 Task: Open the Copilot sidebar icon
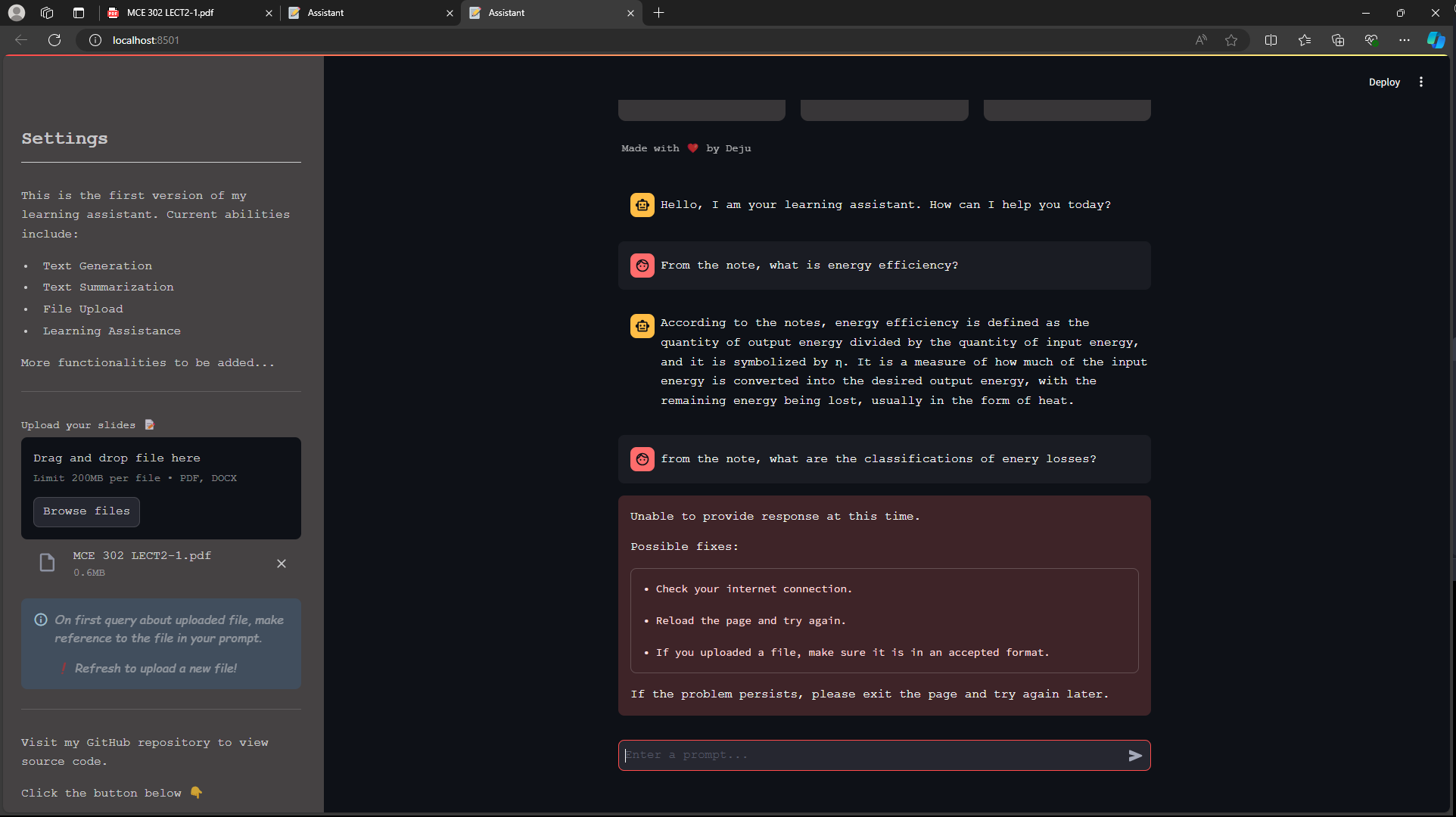point(1436,40)
